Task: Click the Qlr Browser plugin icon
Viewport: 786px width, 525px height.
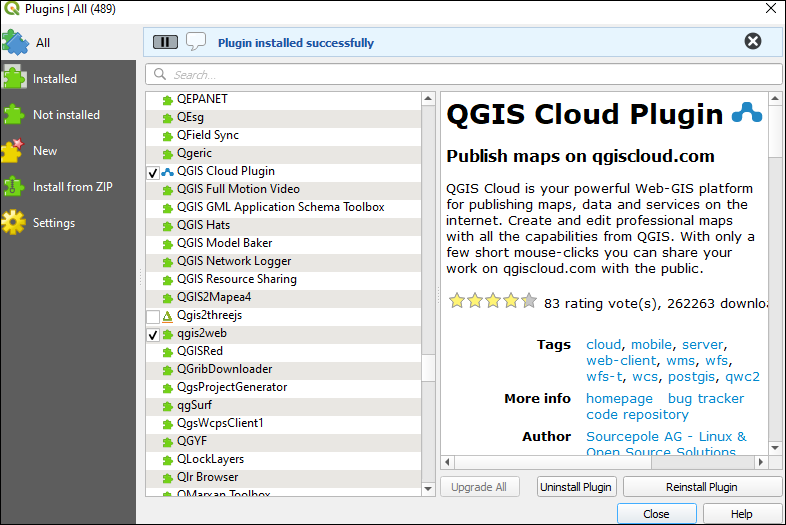Action: click(x=167, y=478)
